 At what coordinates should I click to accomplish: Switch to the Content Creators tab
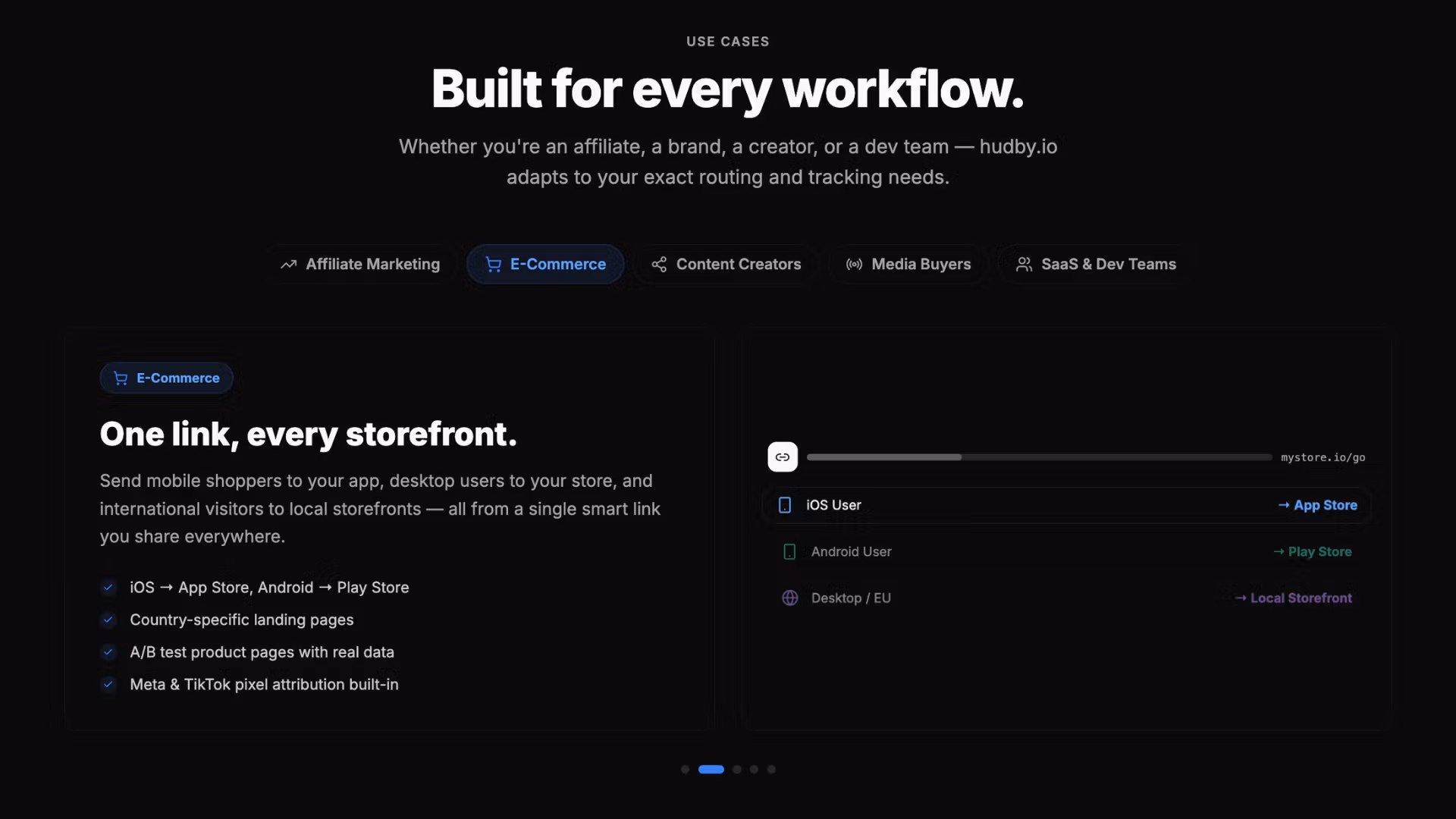point(726,265)
